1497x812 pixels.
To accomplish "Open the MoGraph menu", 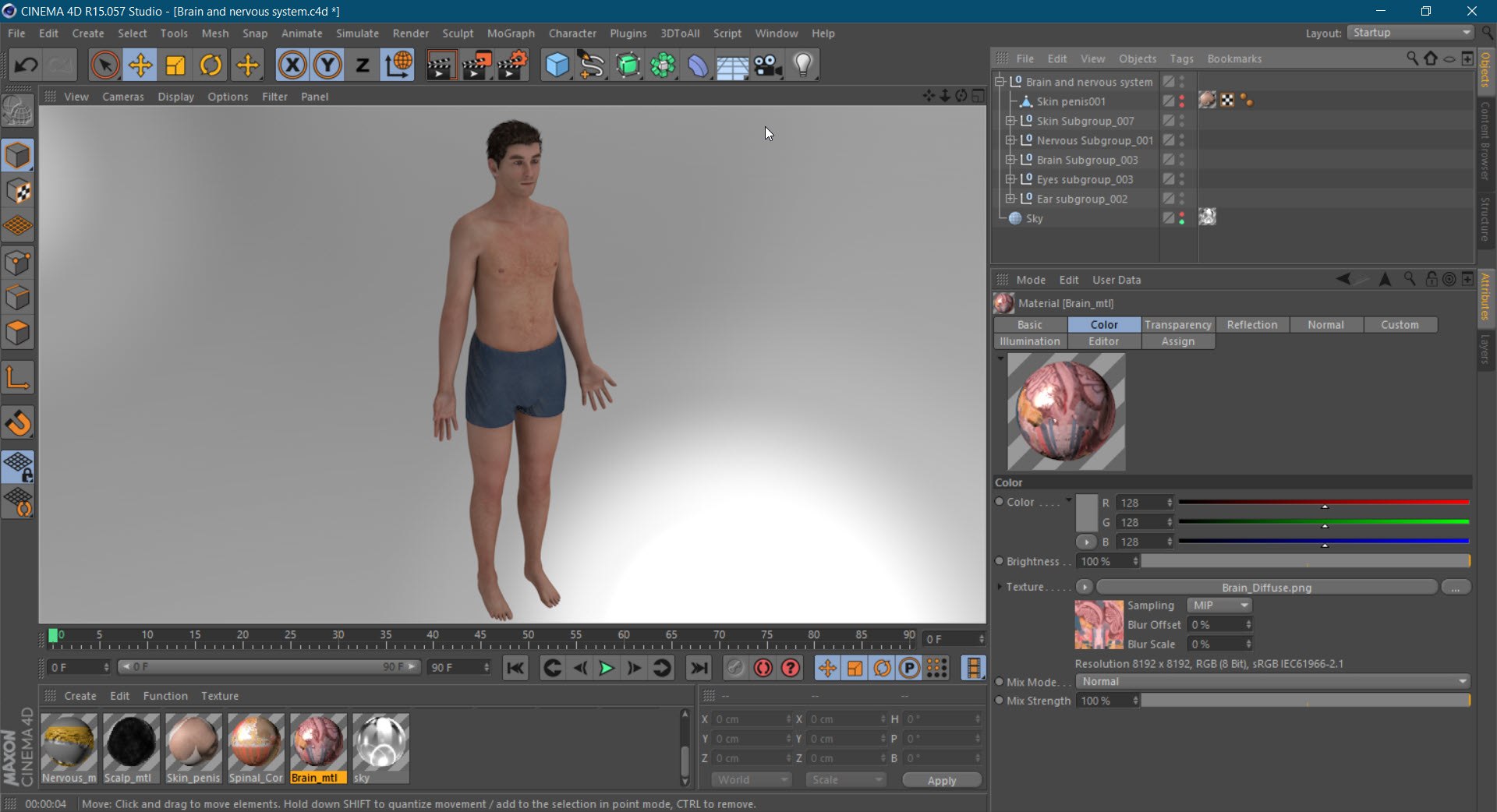I will (511, 34).
